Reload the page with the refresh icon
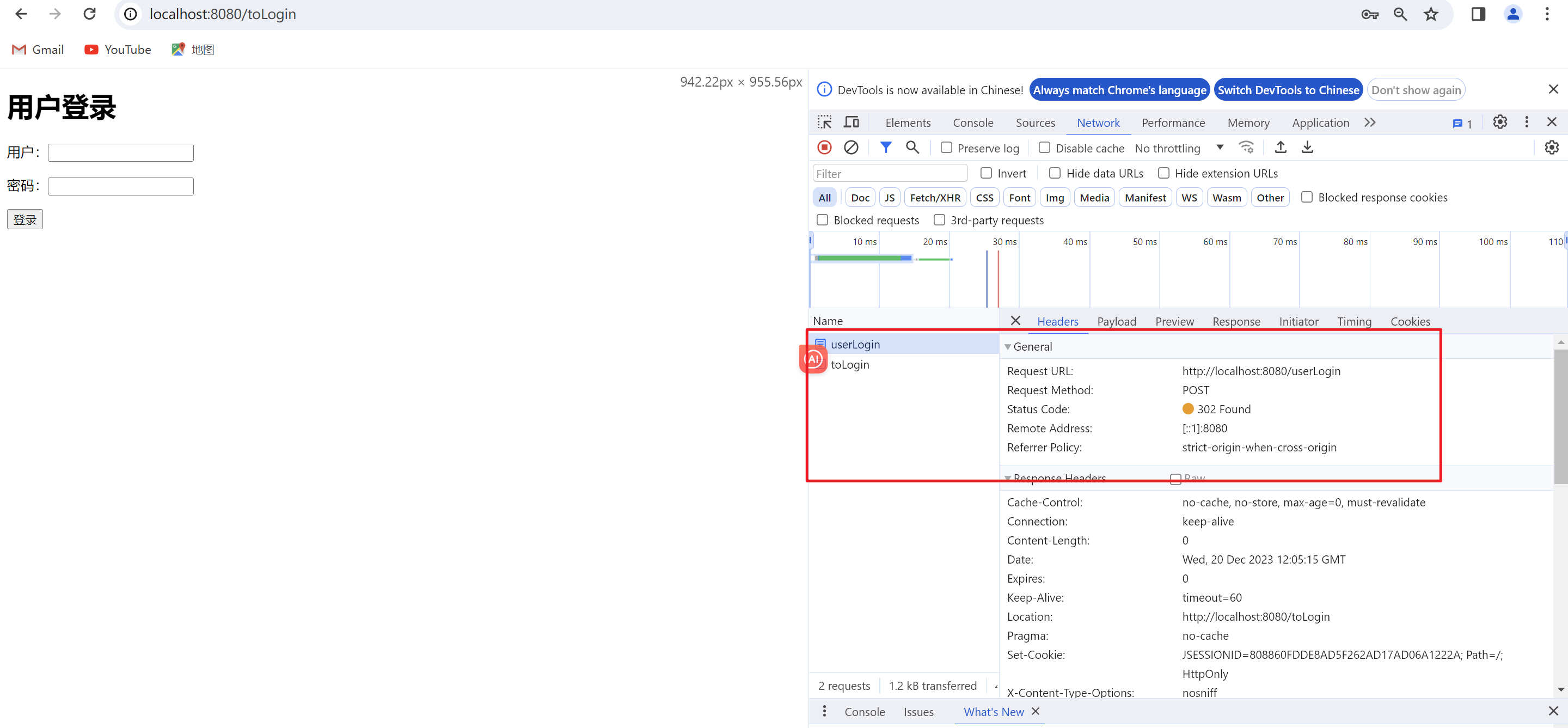The width and height of the screenshot is (1568, 728). pyautogui.click(x=89, y=14)
